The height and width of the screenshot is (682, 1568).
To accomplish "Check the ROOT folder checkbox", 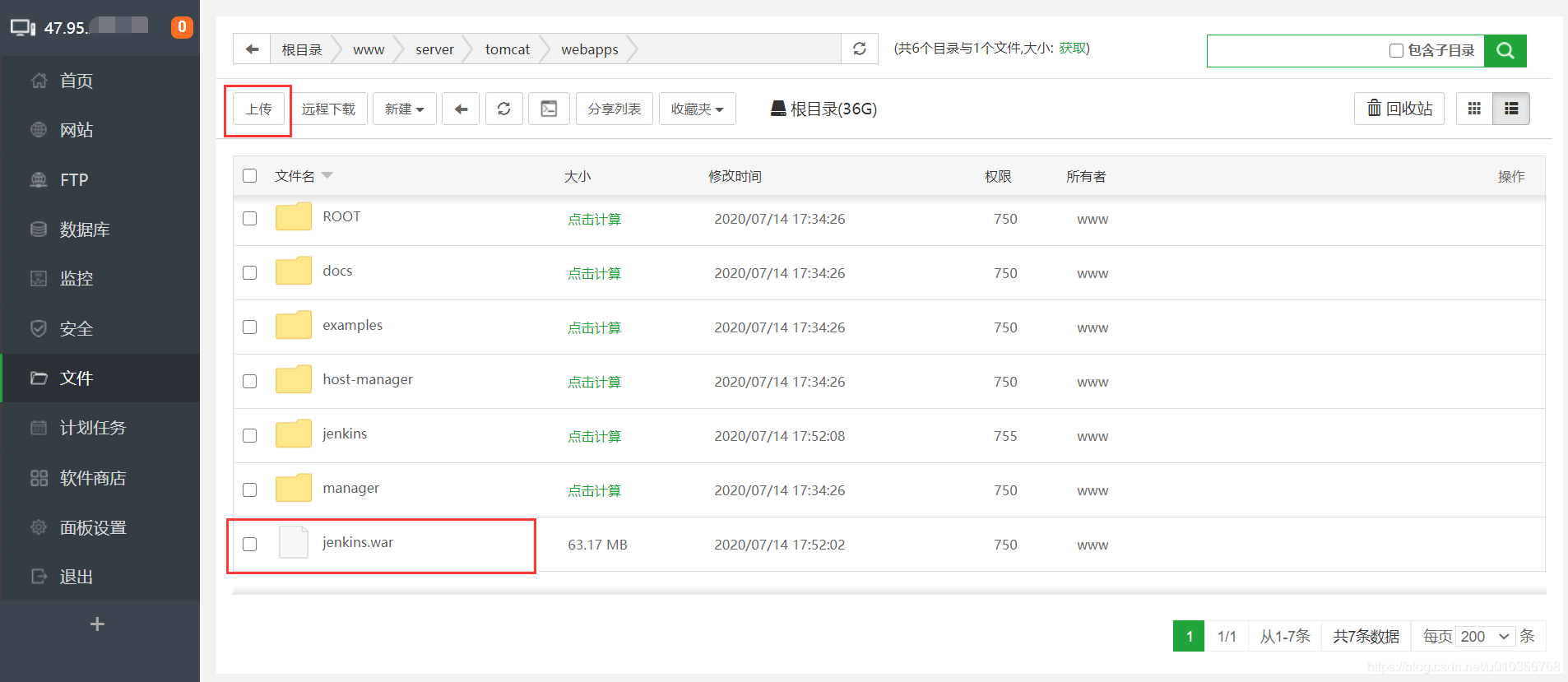I will click(x=250, y=219).
